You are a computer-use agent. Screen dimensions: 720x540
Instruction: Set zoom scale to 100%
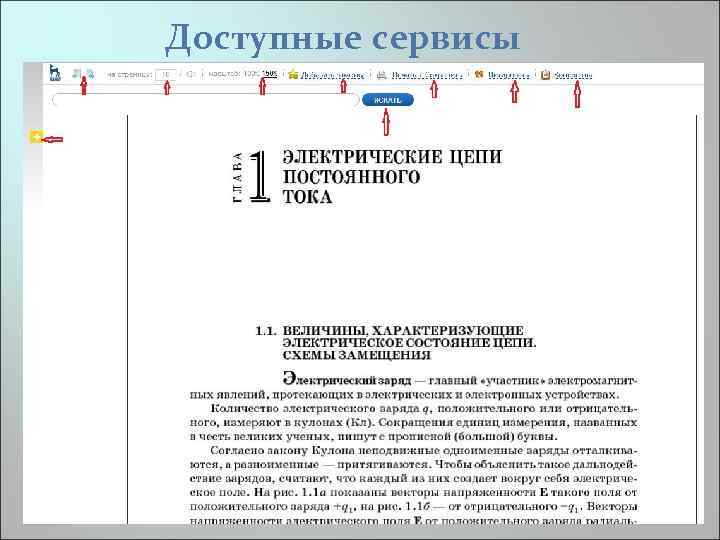click(x=251, y=73)
